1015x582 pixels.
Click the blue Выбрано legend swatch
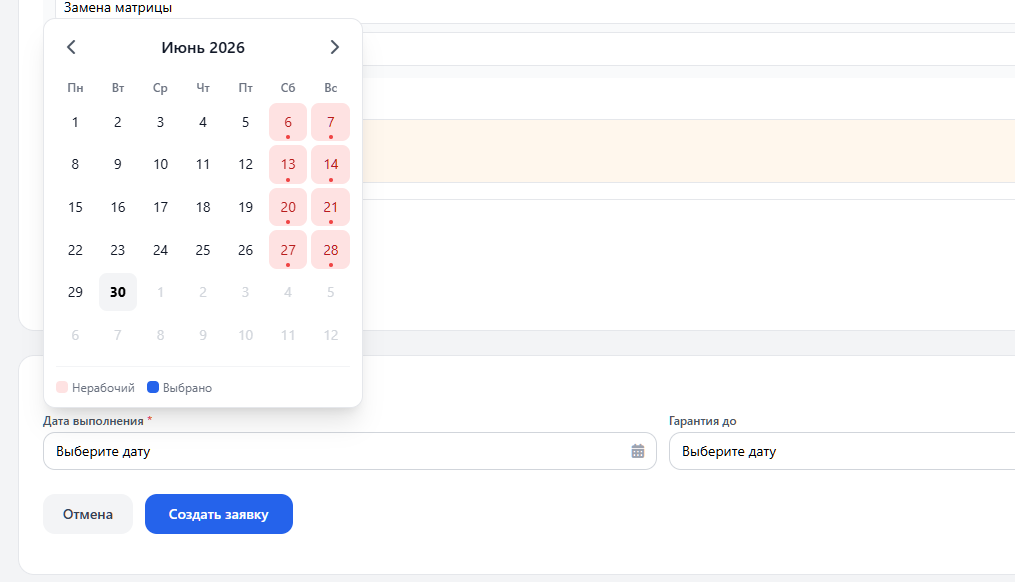153,387
